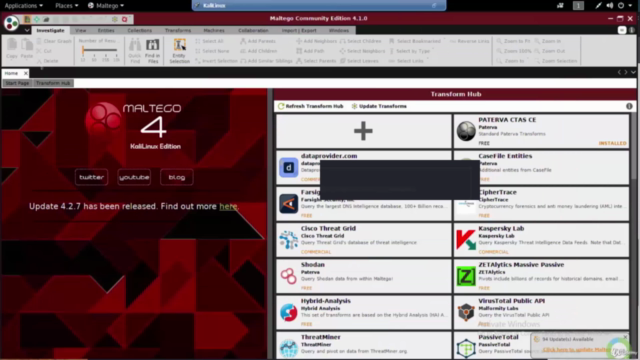Switch to the Machines ribbon tab
This screenshot has width=640, height=360.
(214, 31)
